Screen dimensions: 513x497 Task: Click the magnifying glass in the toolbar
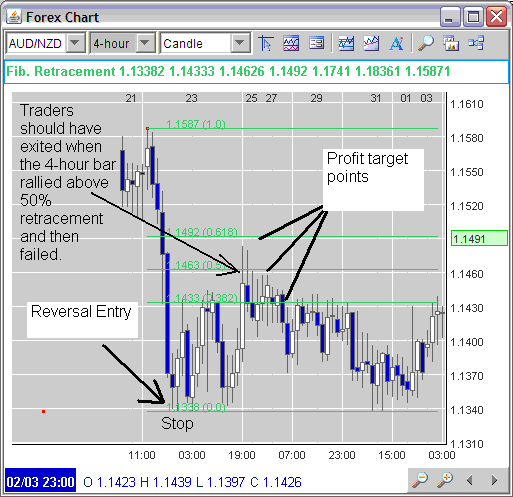pos(426,43)
